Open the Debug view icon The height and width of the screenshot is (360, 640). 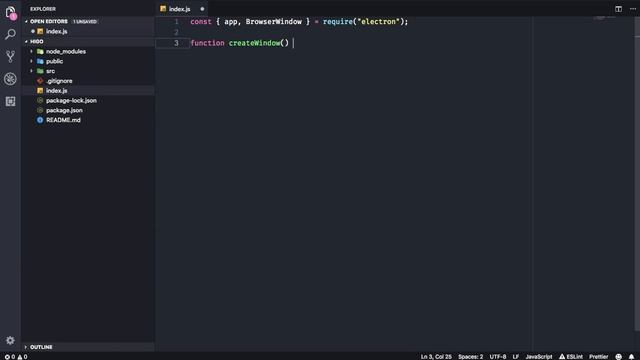tap(11, 79)
